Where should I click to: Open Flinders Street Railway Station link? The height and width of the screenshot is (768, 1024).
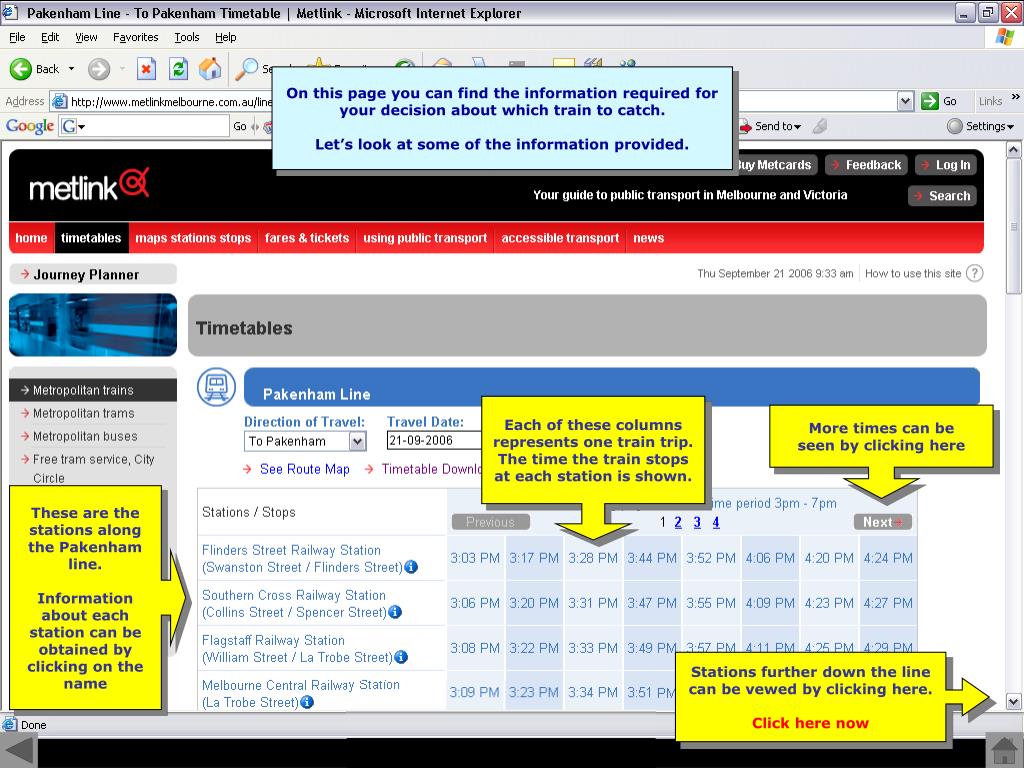pyautogui.click(x=302, y=558)
